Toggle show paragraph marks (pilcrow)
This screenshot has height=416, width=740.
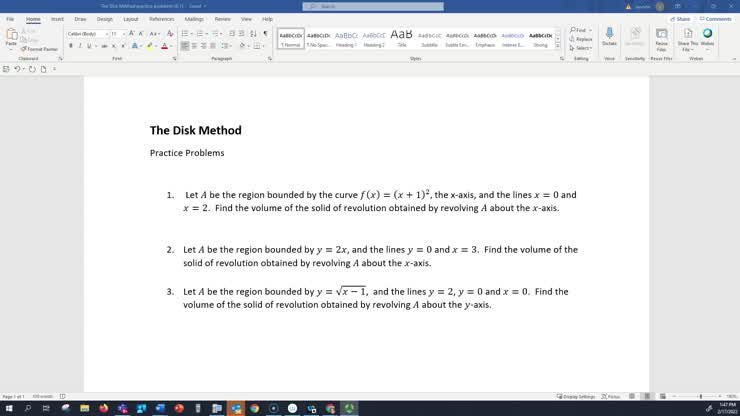pyautogui.click(x=265, y=33)
